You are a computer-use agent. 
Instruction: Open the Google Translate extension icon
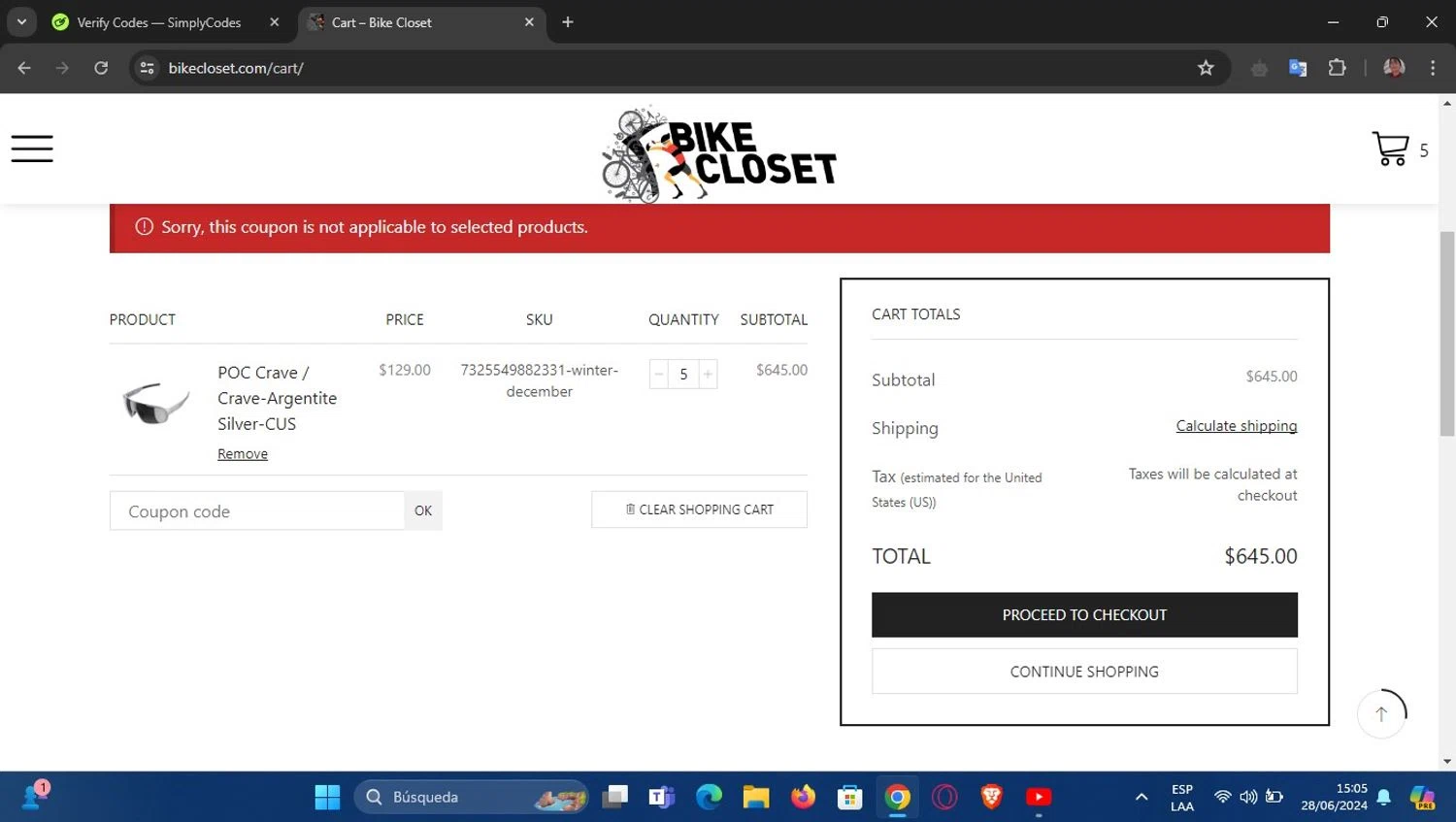coord(1298,68)
